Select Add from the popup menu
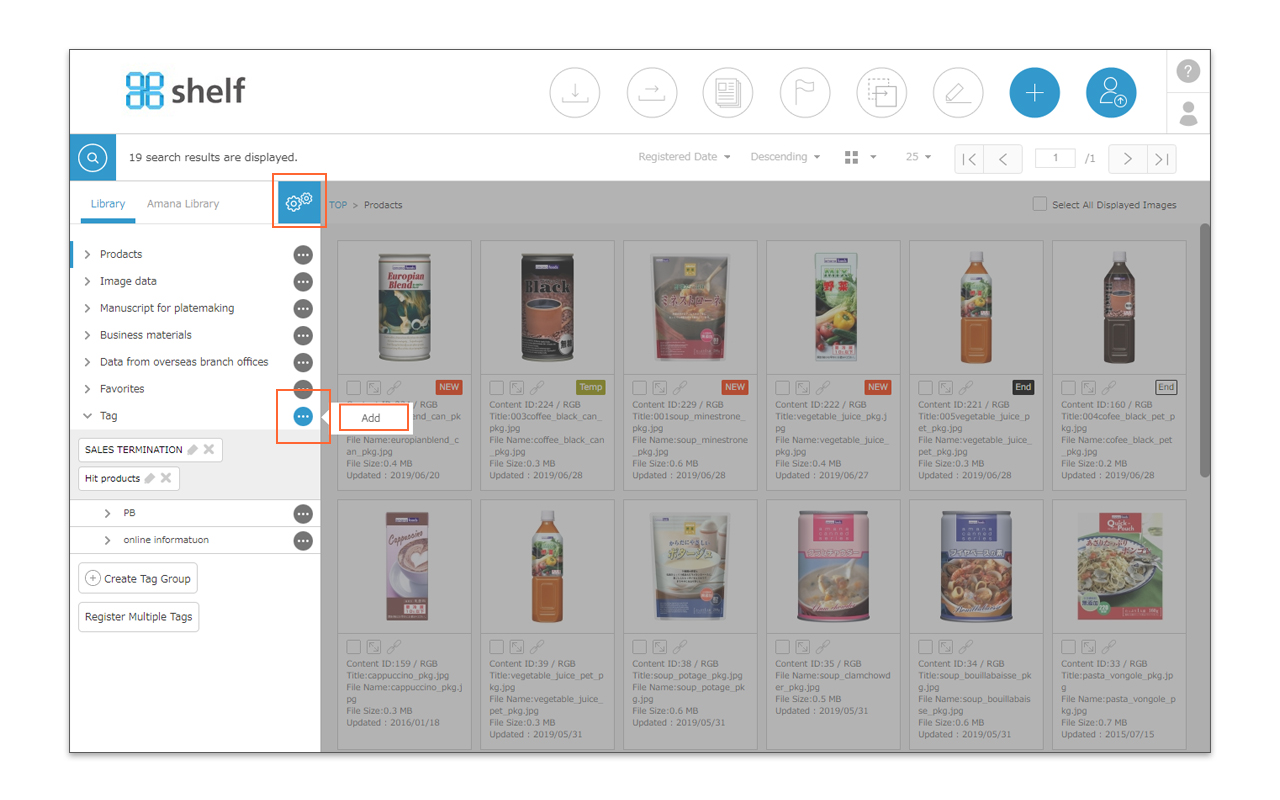Image resolution: width=1280 pixels, height=800 pixels. [x=372, y=418]
